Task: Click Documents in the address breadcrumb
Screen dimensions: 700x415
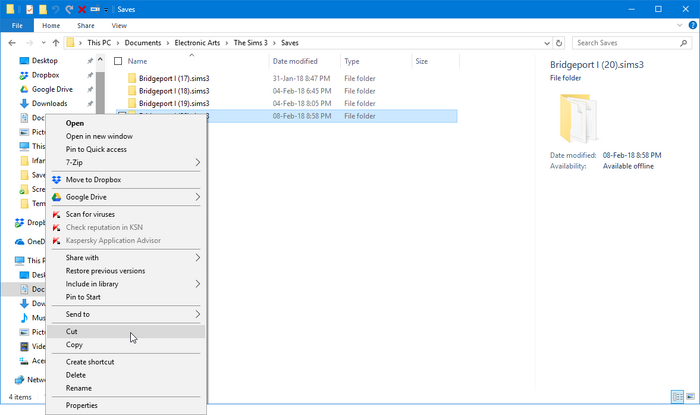Action: 143,43
